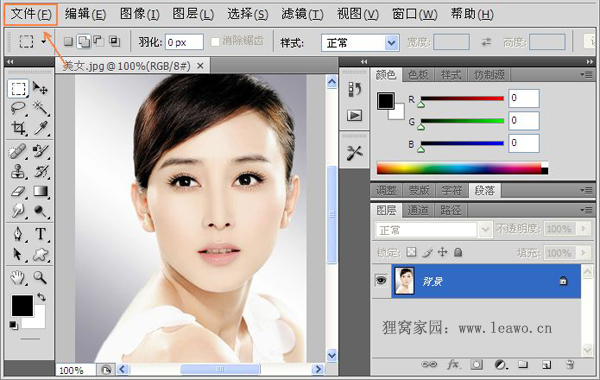This screenshot has width=600, height=380.
Task: Create a new layer icon
Action: pos(546,365)
